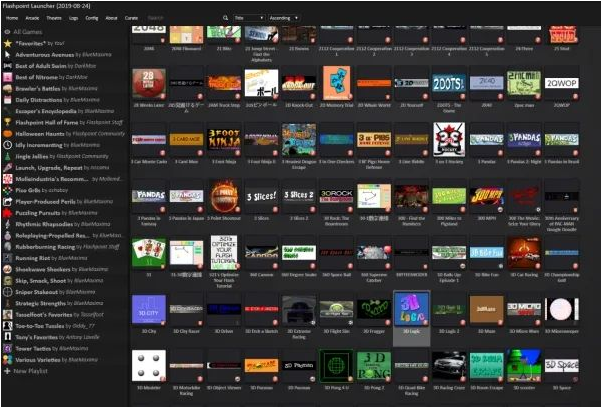Click the Rhythmic Rhapsodies treble clef icon
This screenshot has height=408, width=601.
[8, 224]
